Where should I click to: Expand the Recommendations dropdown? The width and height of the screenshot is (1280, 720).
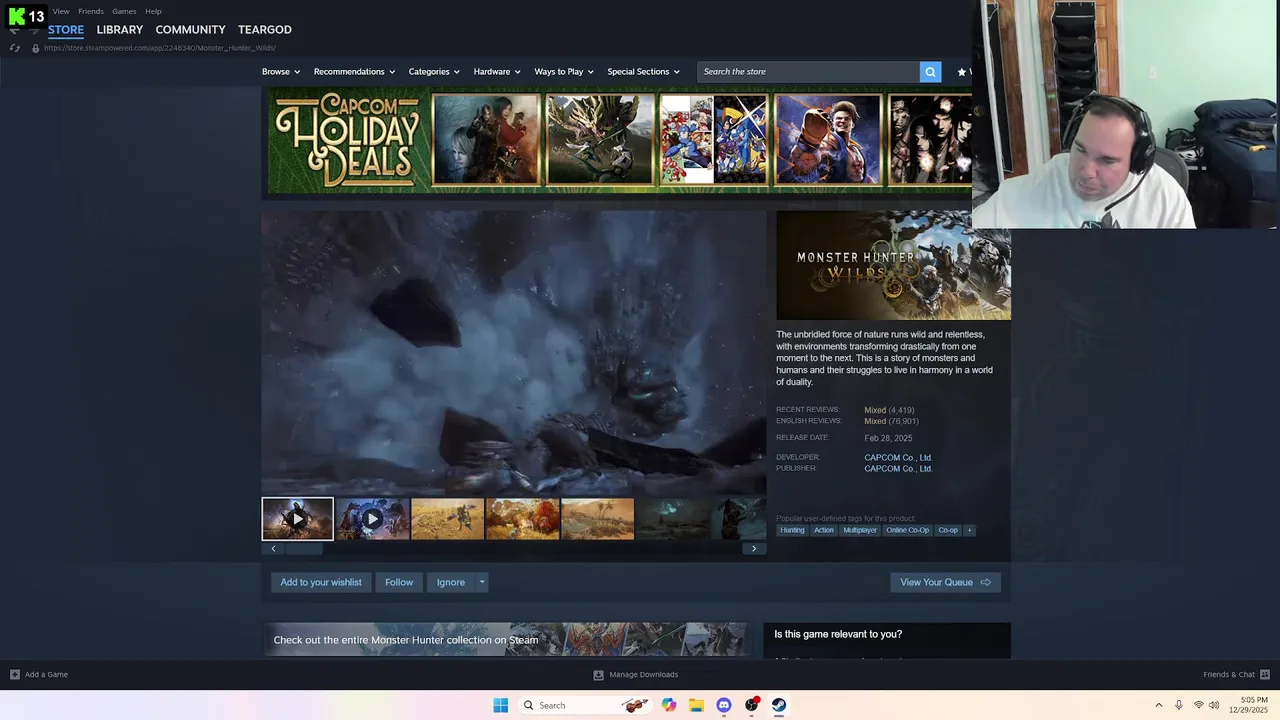pyautogui.click(x=354, y=72)
